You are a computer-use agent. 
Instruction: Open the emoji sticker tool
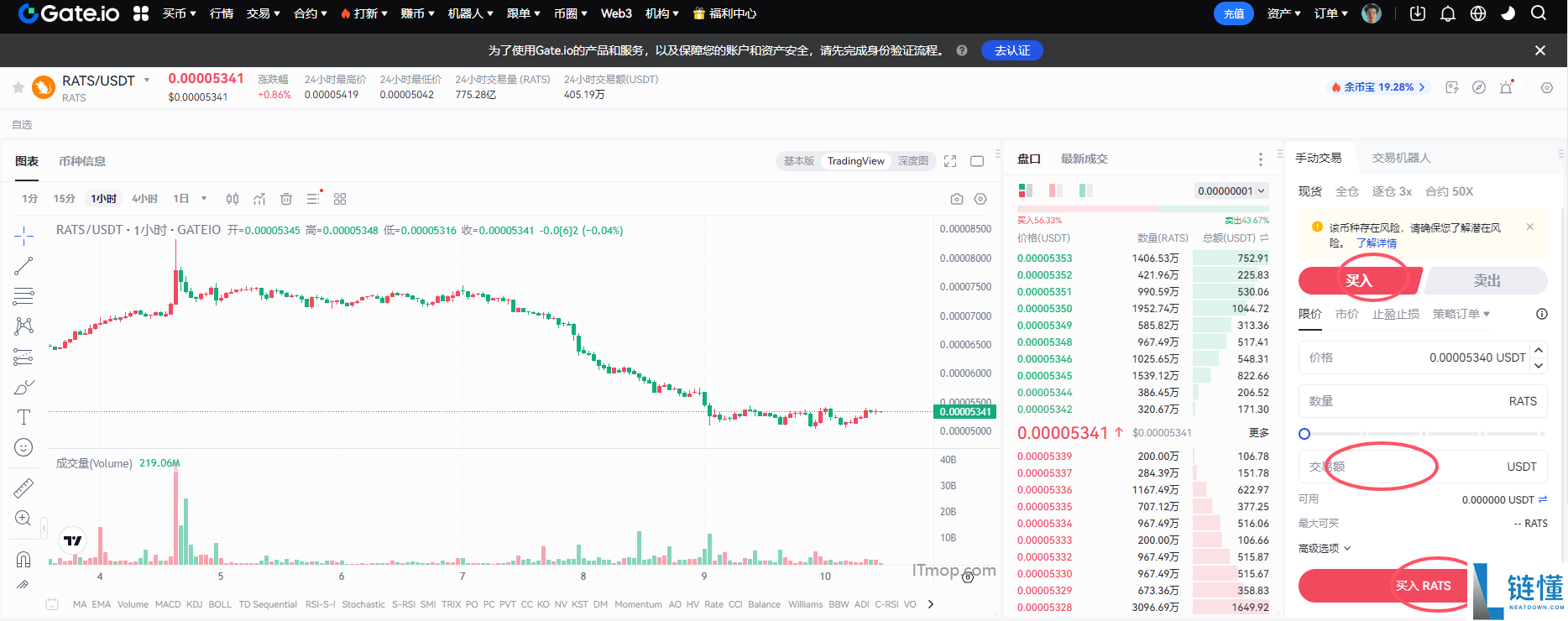[x=24, y=447]
